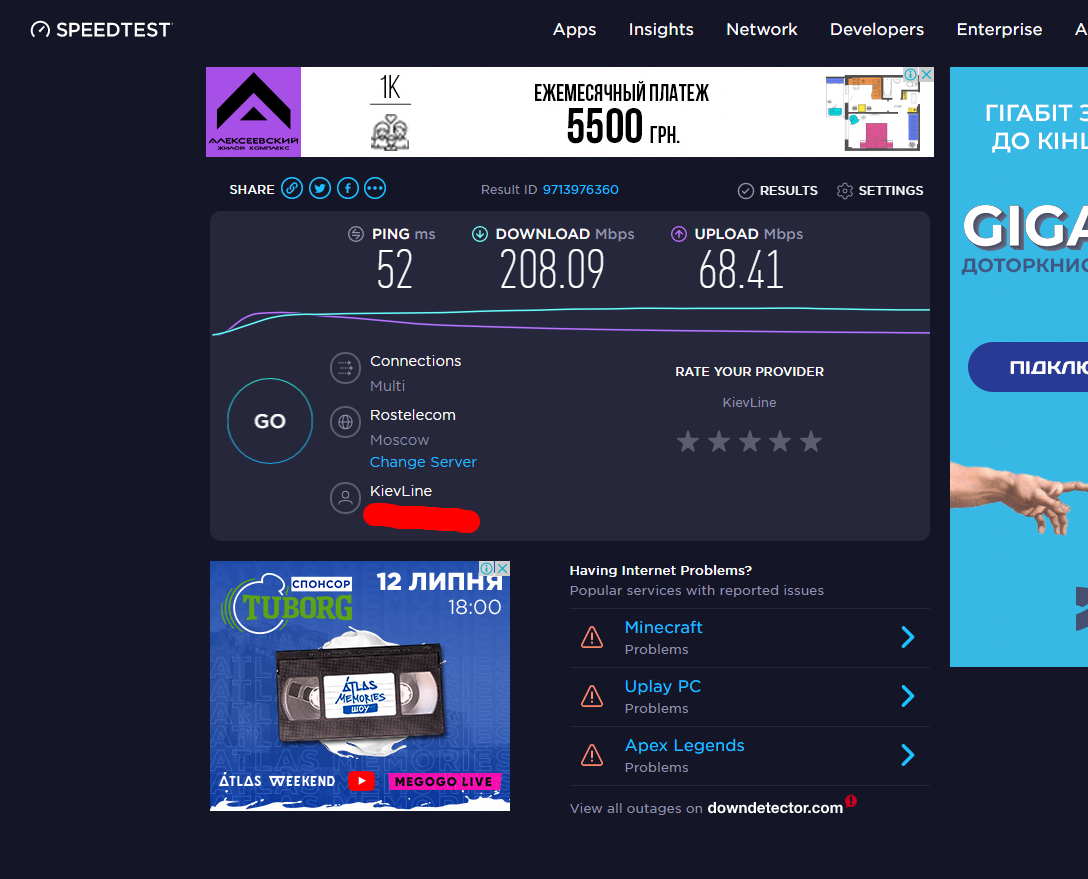Open the Developers menu

coord(876,29)
